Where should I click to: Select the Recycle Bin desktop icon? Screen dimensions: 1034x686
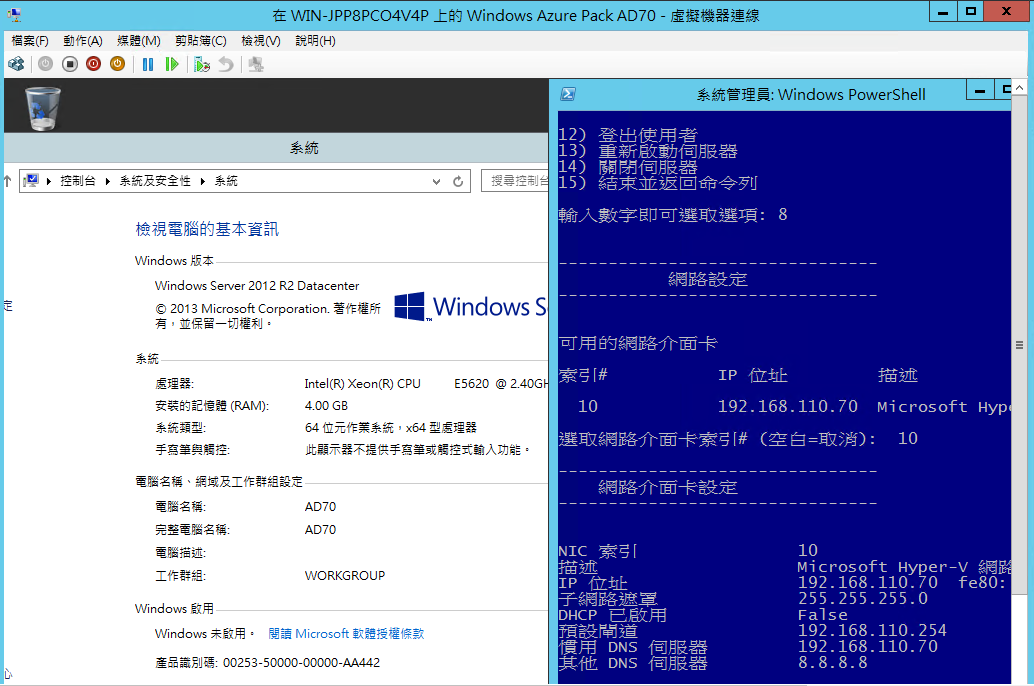pyautogui.click(x=43, y=108)
